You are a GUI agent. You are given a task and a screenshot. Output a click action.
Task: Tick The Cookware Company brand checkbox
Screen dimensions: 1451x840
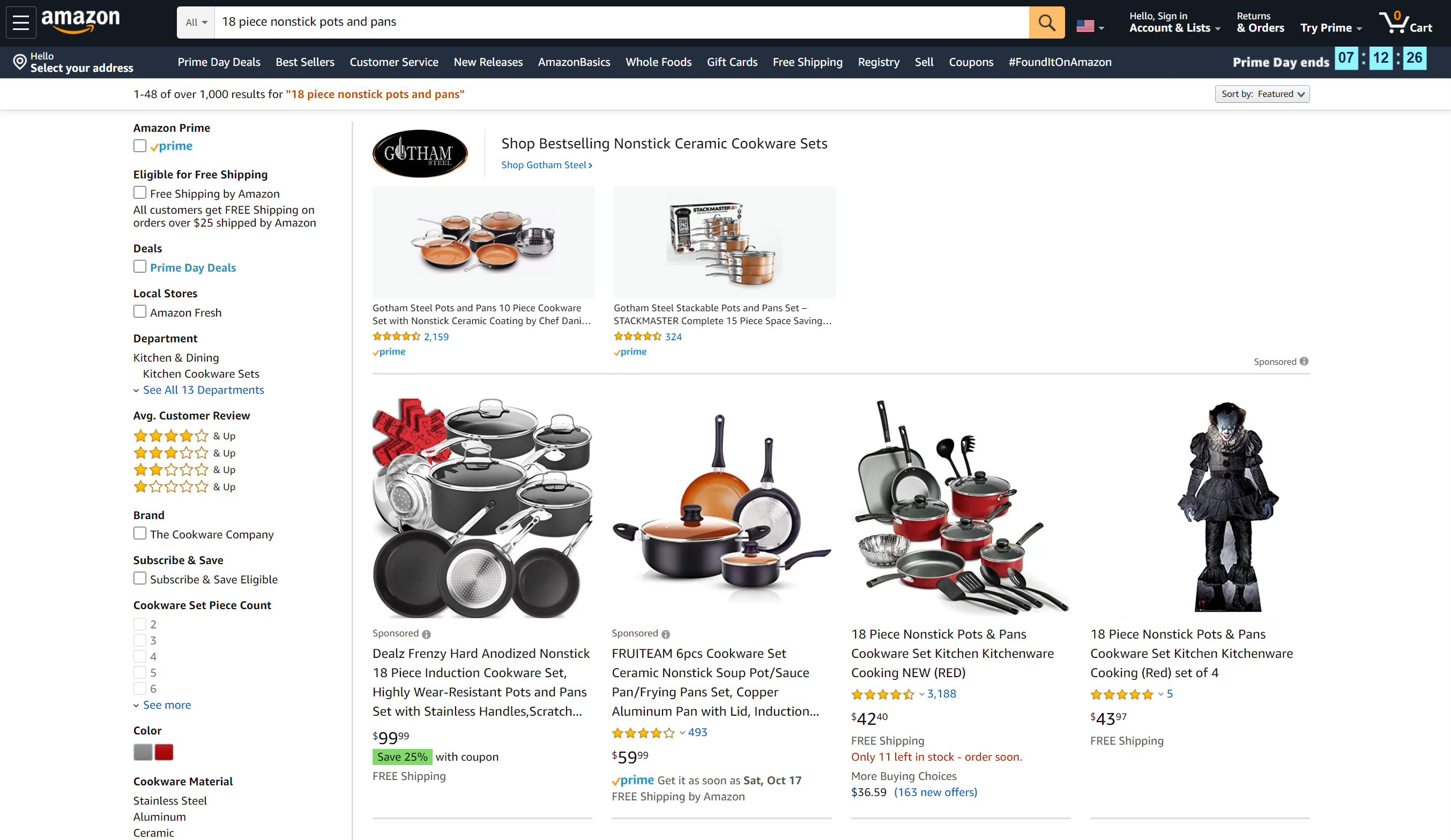click(139, 534)
